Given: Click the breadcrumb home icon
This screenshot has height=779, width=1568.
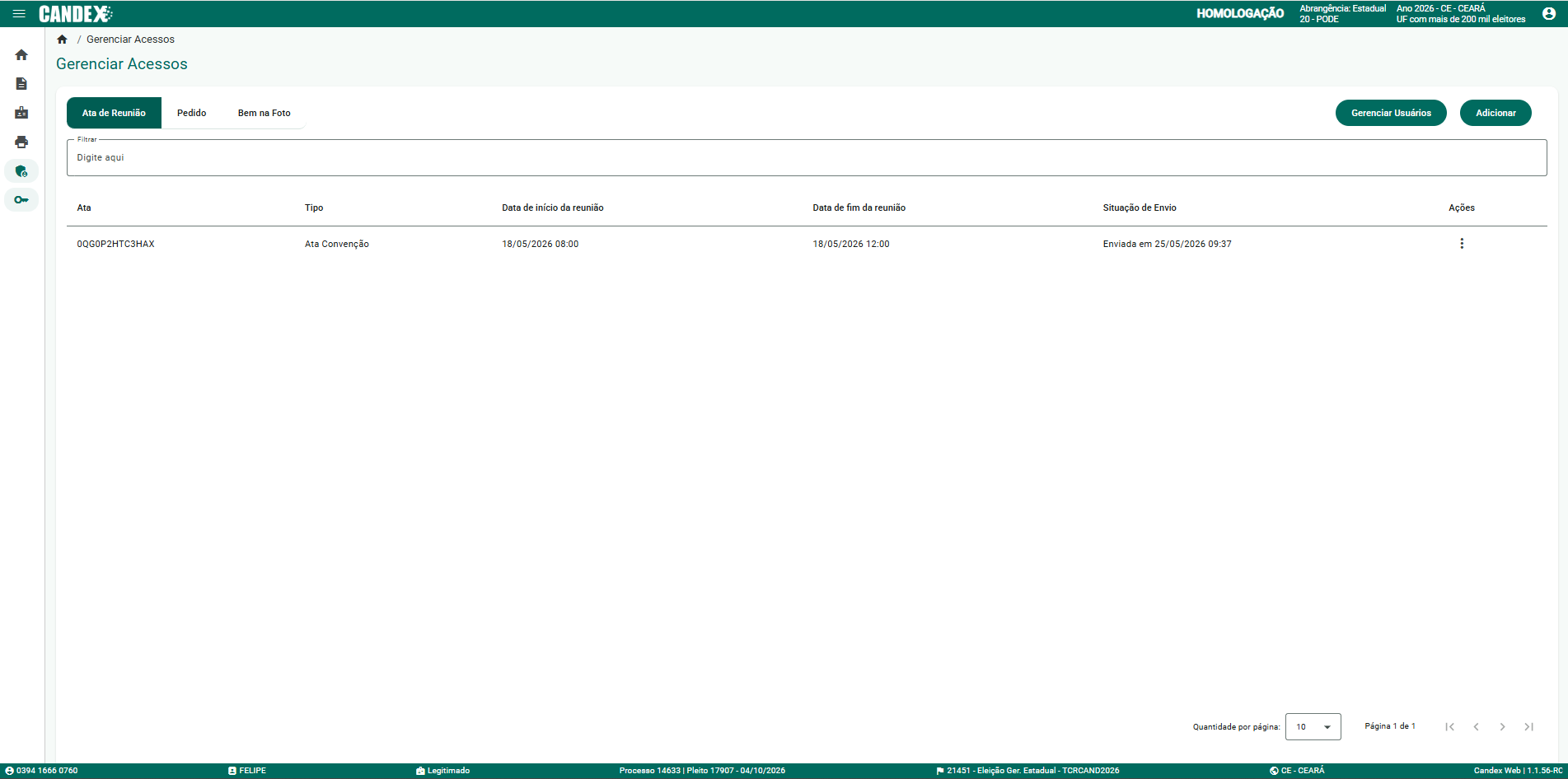Looking at the screenshot, I should click(x=62, y=40).
